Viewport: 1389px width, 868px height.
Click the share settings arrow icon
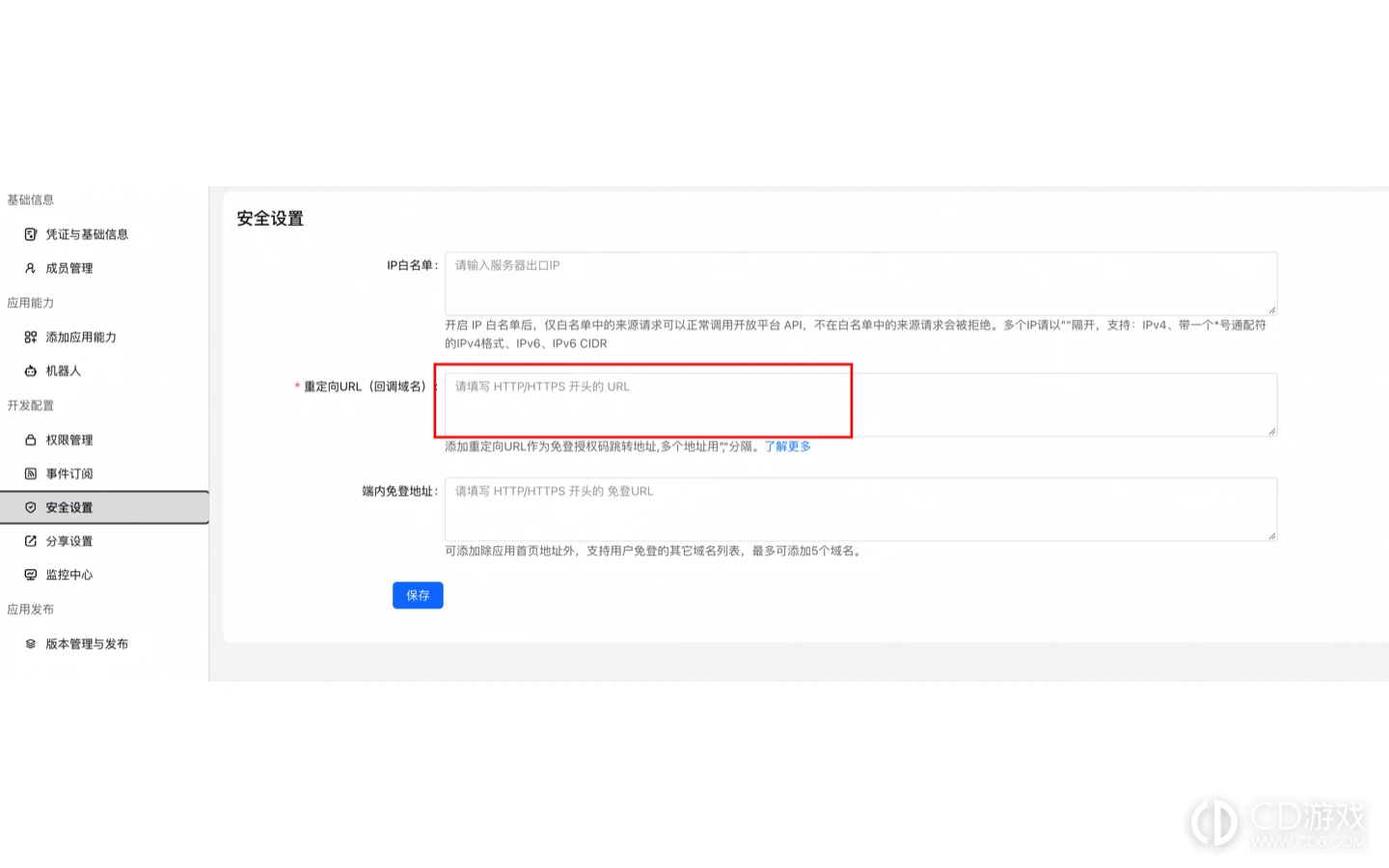(31, 541)
